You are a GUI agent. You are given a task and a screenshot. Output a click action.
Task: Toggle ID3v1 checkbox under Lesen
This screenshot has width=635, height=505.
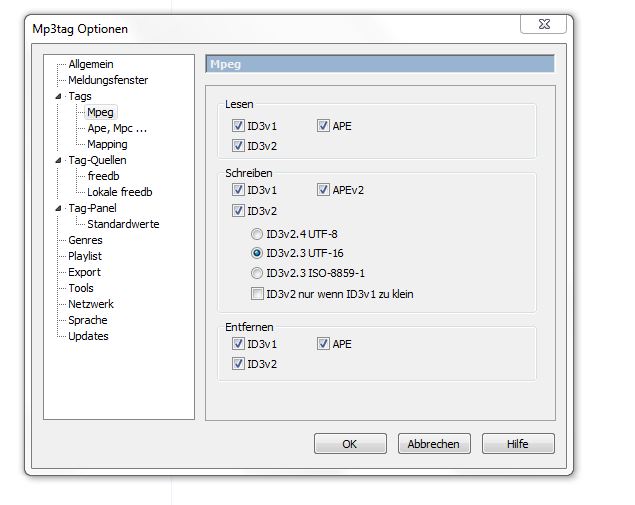[x=238, y=126]
